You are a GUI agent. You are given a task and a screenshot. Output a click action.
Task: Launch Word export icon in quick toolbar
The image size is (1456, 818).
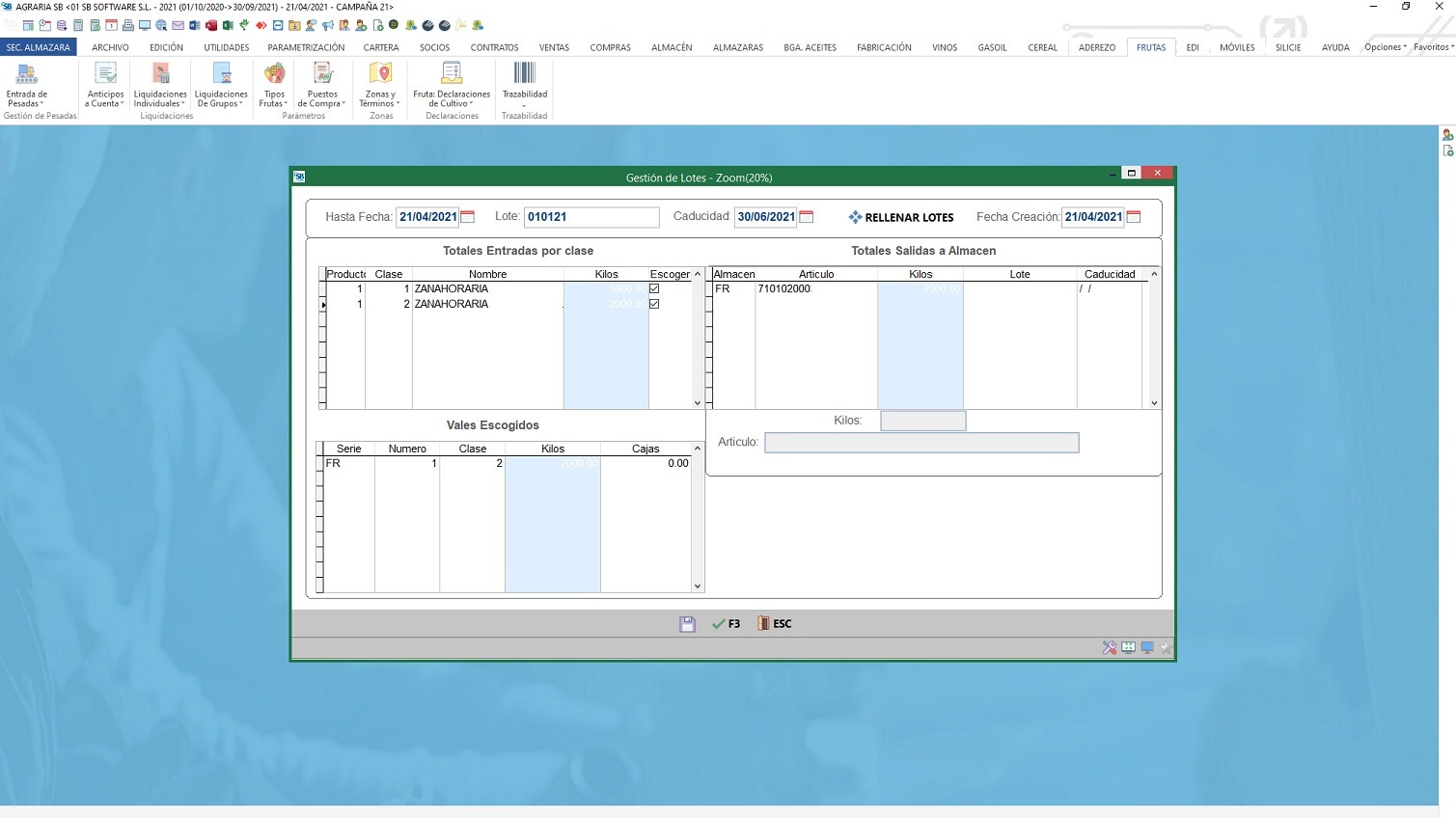click(195, 25)
